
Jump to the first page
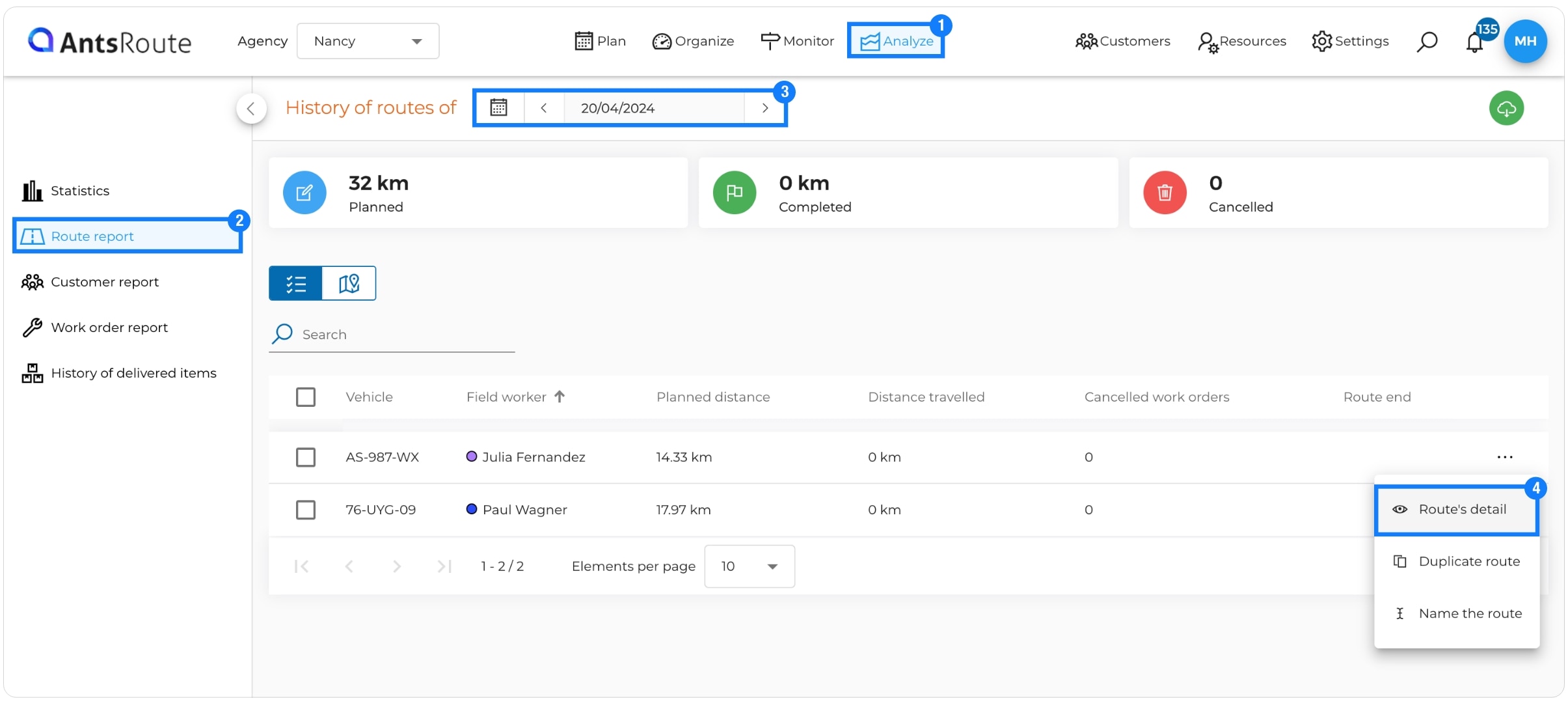(301, 566)
